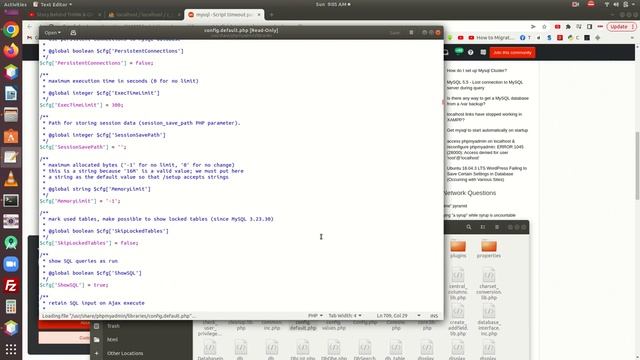Open system status menu in top bar
This screenshot has width=640, height=360.
pyautogui.click(x=620, y=4)
